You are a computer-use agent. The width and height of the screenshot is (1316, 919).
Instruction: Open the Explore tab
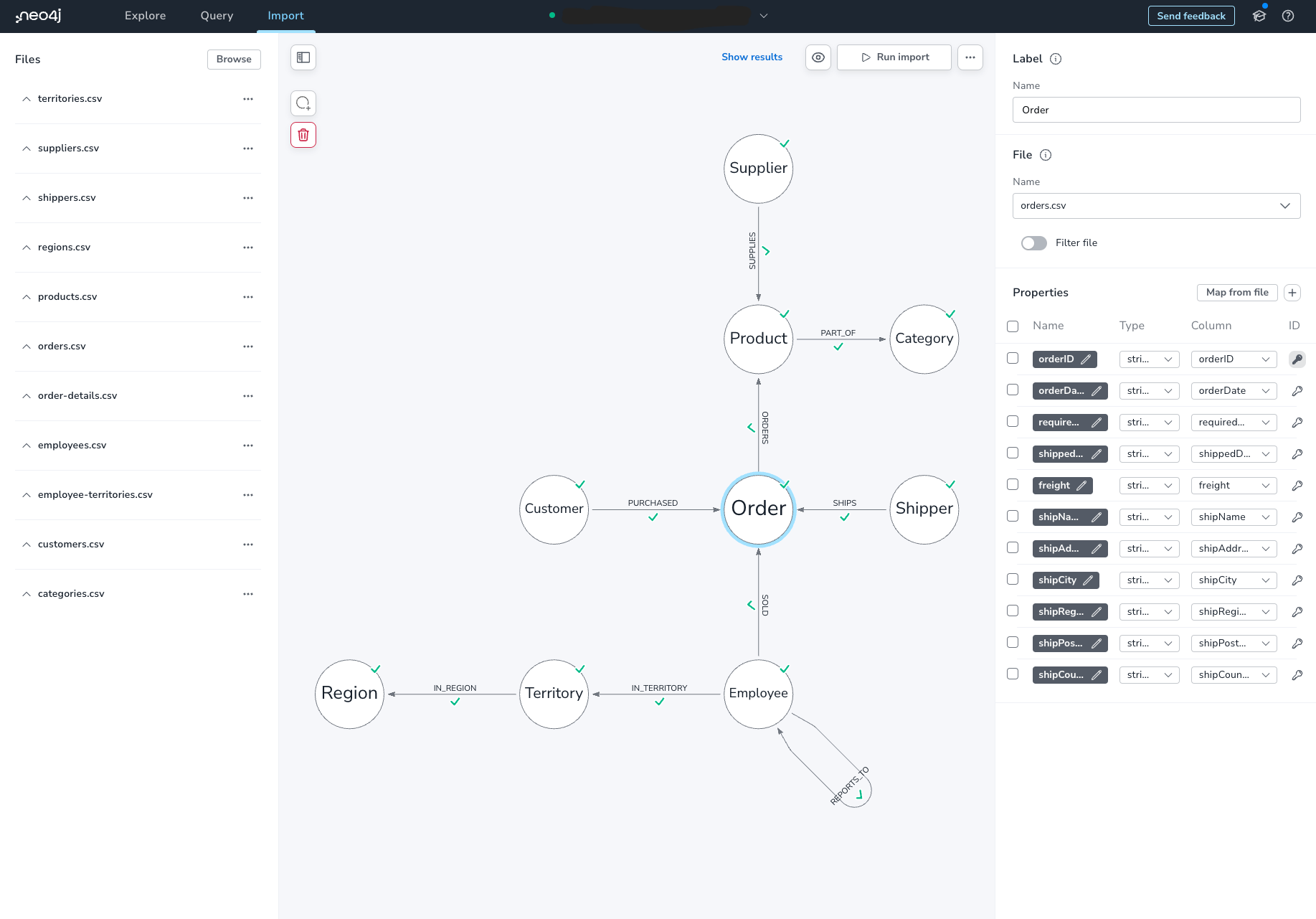145,15
